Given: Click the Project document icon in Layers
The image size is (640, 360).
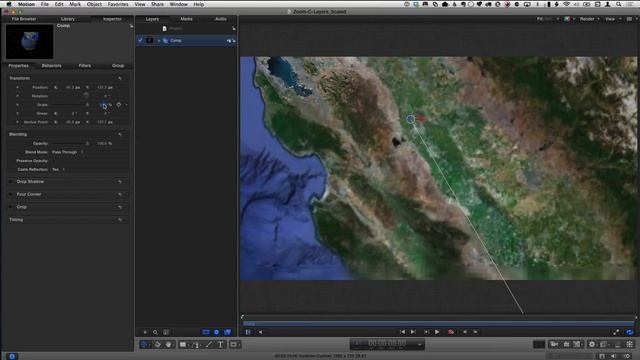Looking at the screenshot, I should coord(164,29).
